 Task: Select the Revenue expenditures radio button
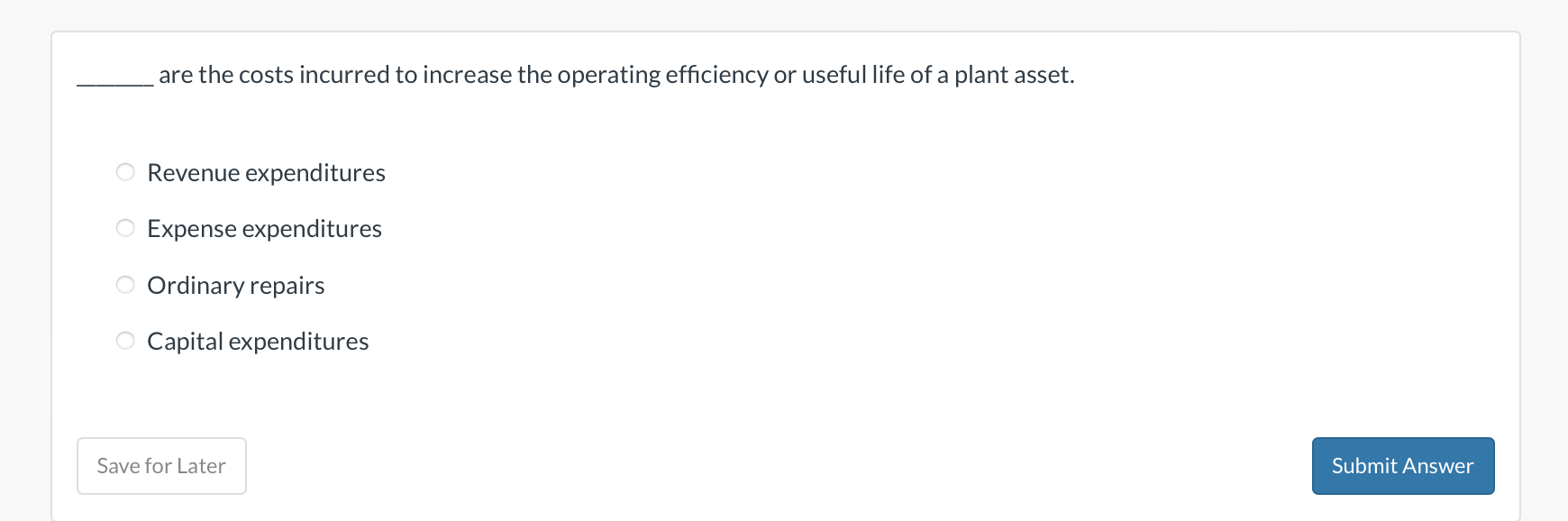coord(125,171)
